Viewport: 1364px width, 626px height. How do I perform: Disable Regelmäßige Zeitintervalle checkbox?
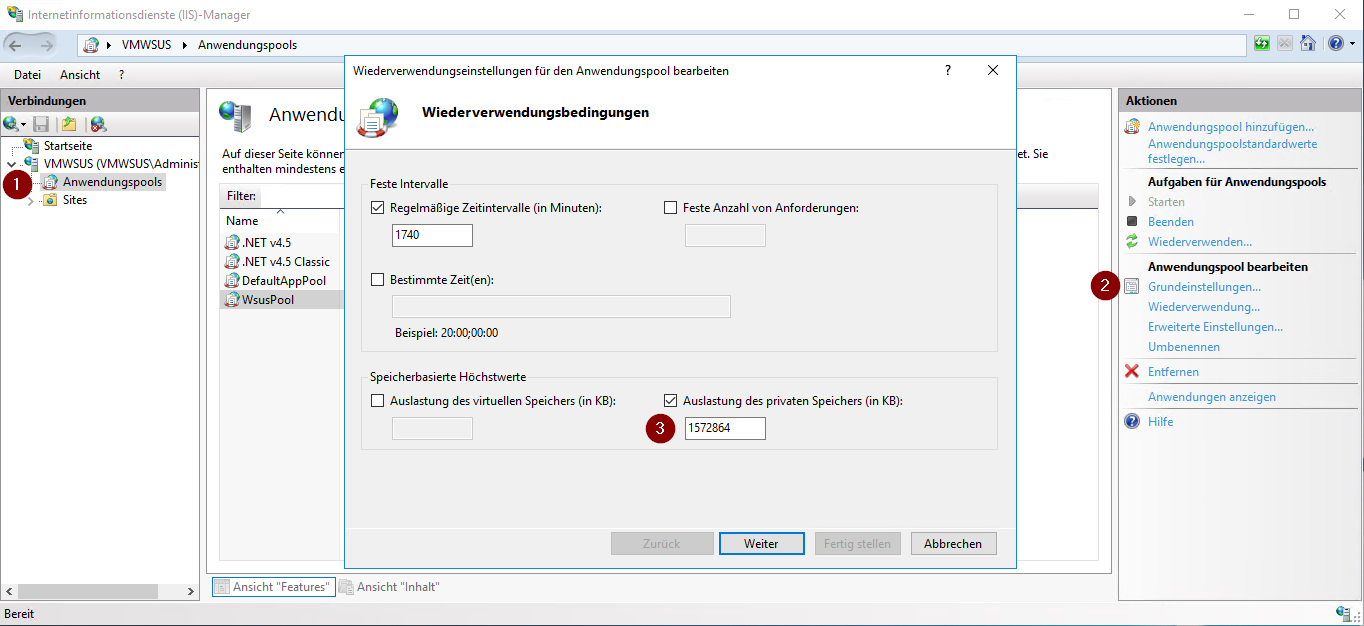pos(377,208)
